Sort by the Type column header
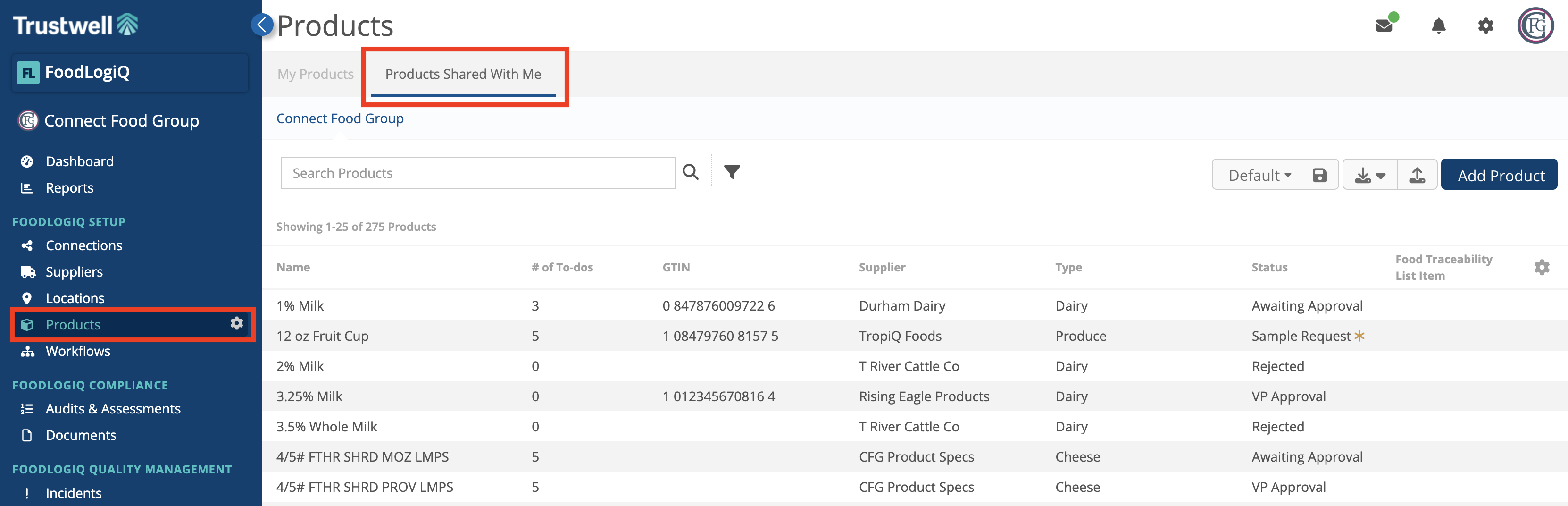The height and width of the screenshot is (506, 1568). pyautogui.click(x=1068, y=267)
